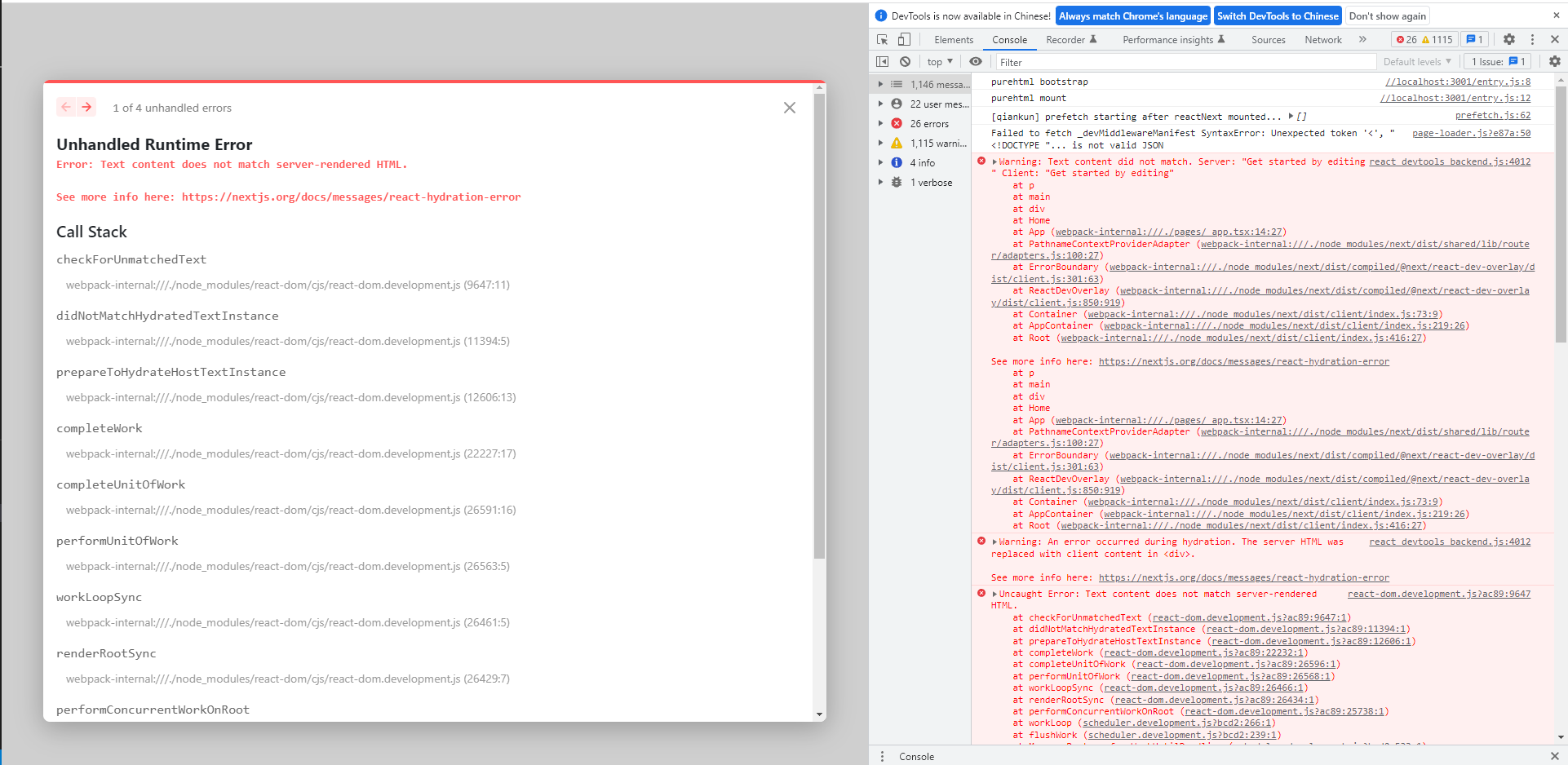Screen dimensions: 1568x765
Task: Expand the empty array in the qiankun prefetch log
Action: coord(1291,117)
